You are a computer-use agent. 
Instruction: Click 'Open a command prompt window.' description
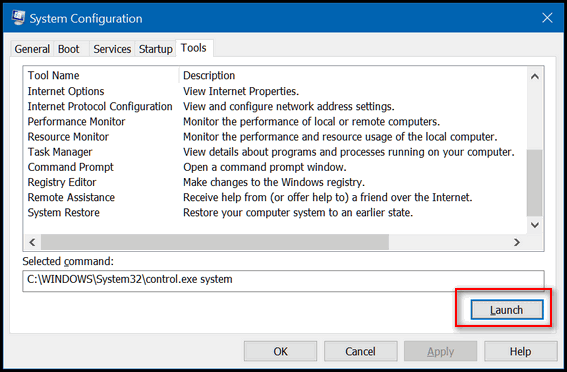265,167
